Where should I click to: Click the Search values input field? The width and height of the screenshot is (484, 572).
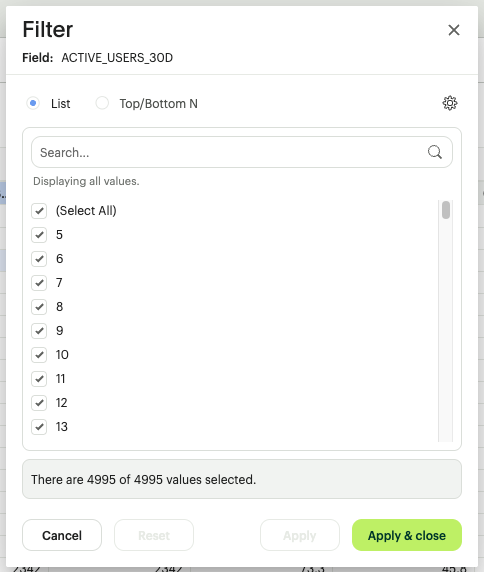tap(242, 152)
